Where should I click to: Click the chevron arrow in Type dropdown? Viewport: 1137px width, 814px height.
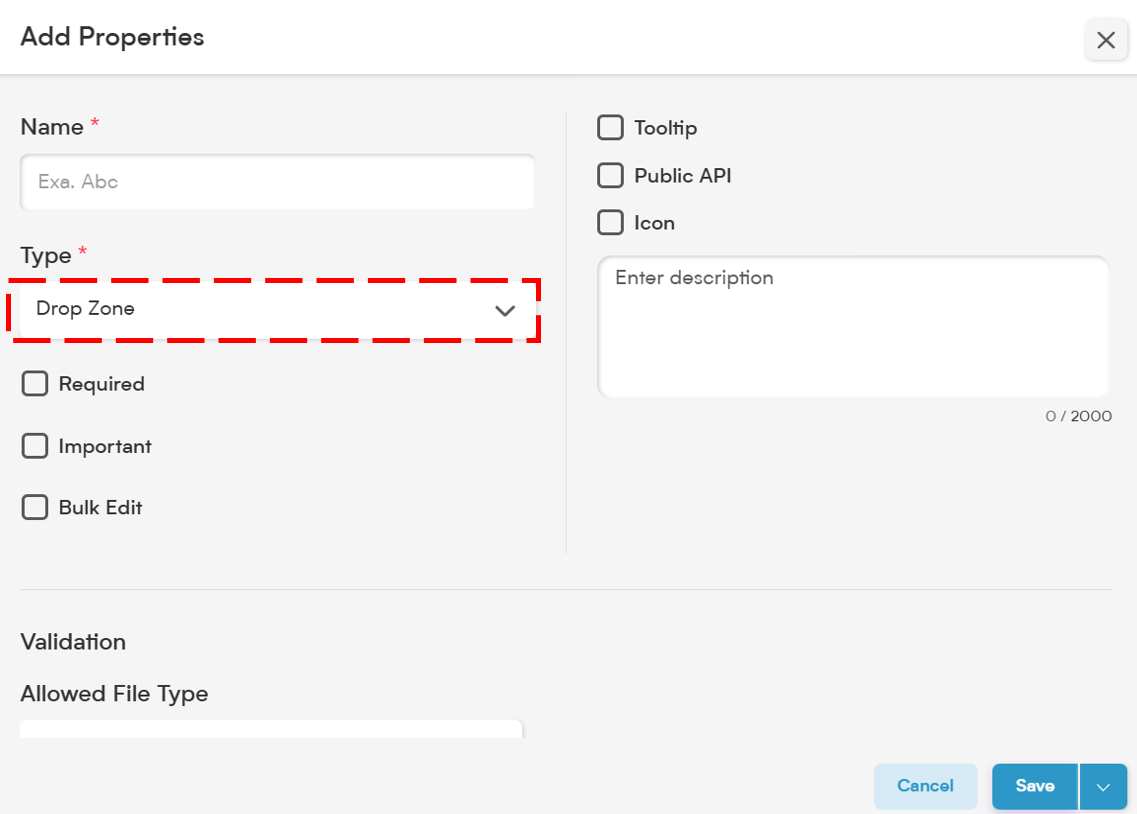pyautogui.click(x=505, y=310)
